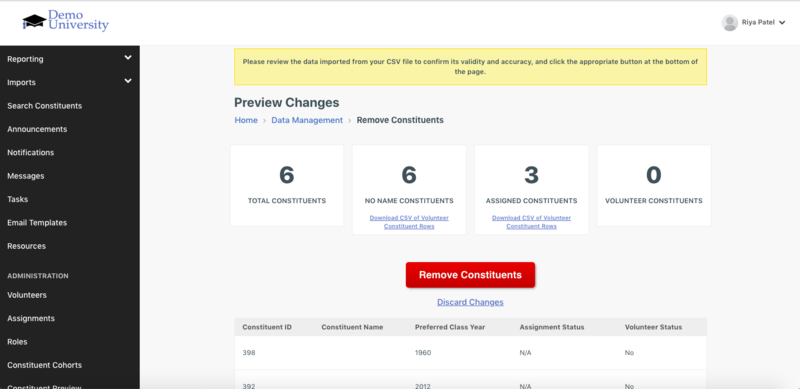Open the Riya Patel user dropdown arrow

point(782,23)
